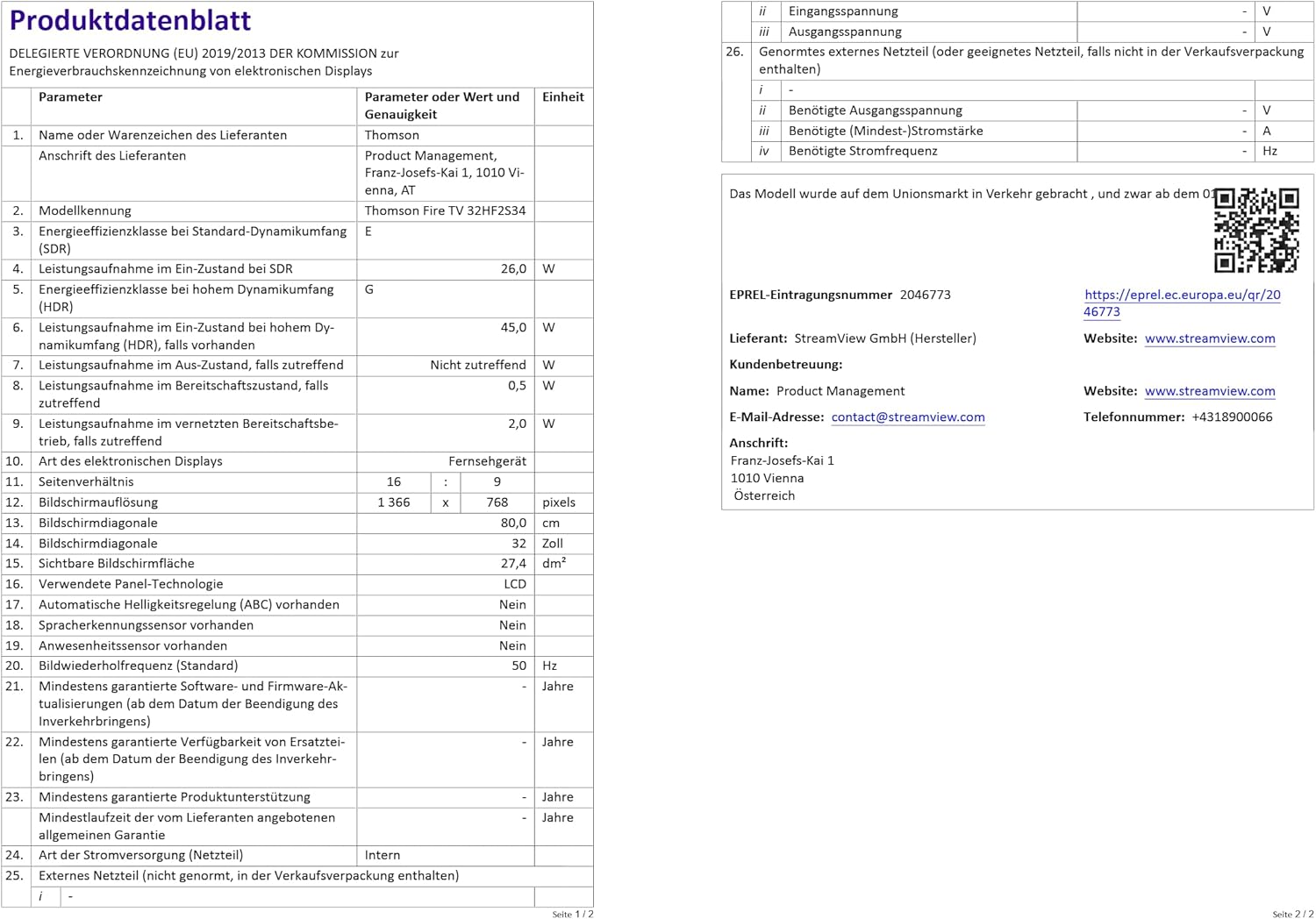Screen dimensions: 1316x919
Task: Select the Intern power supply value
Action: point(383,855)
